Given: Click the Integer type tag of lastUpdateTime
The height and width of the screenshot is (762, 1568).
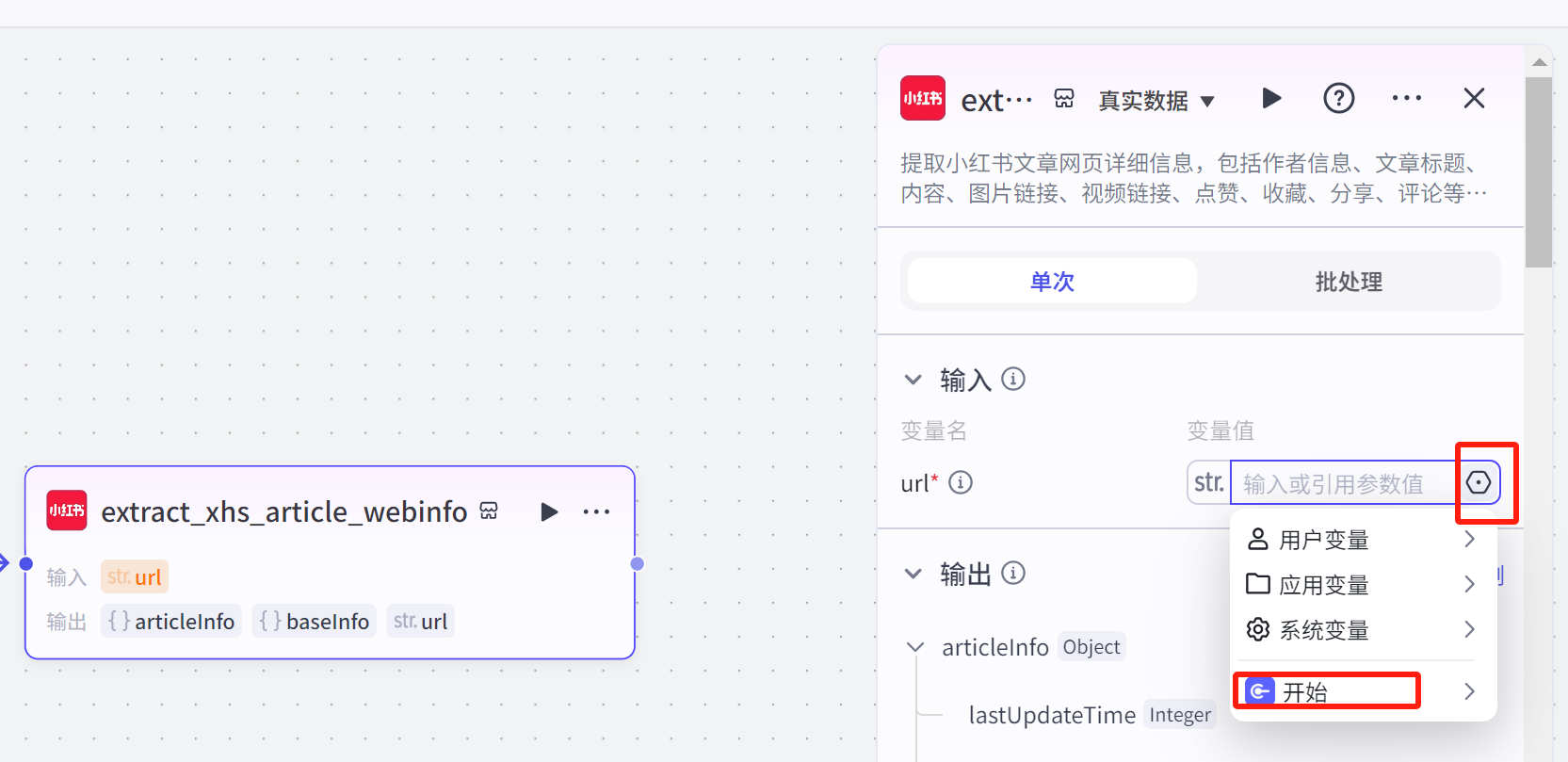Looking at the screenshot, I should click(x=1180, y=715).
